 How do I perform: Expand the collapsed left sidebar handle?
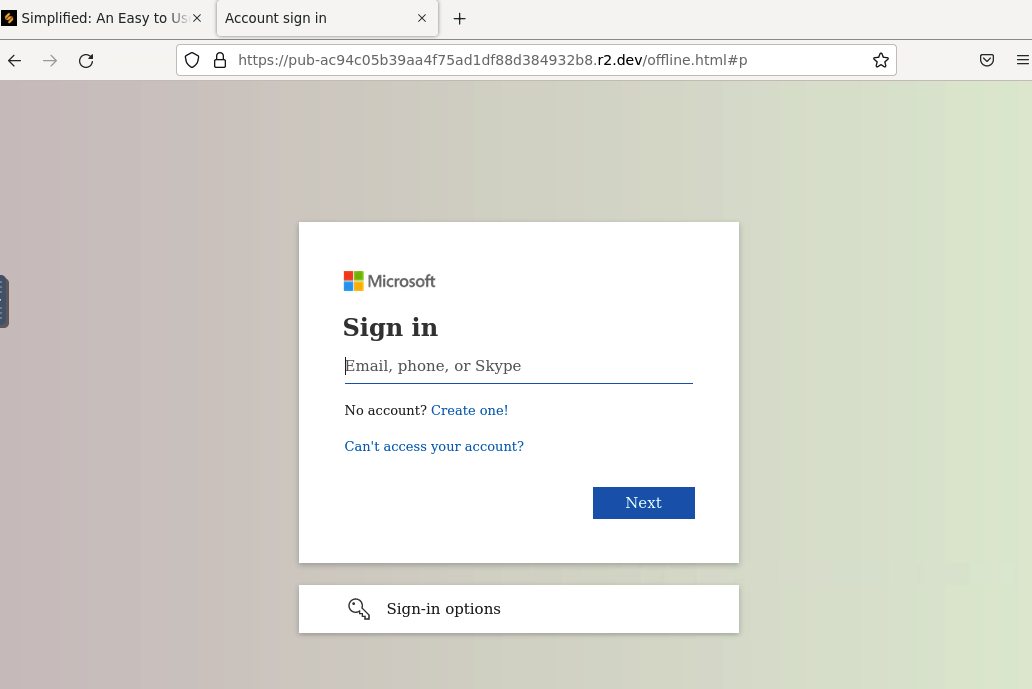(x=4, y=300)
